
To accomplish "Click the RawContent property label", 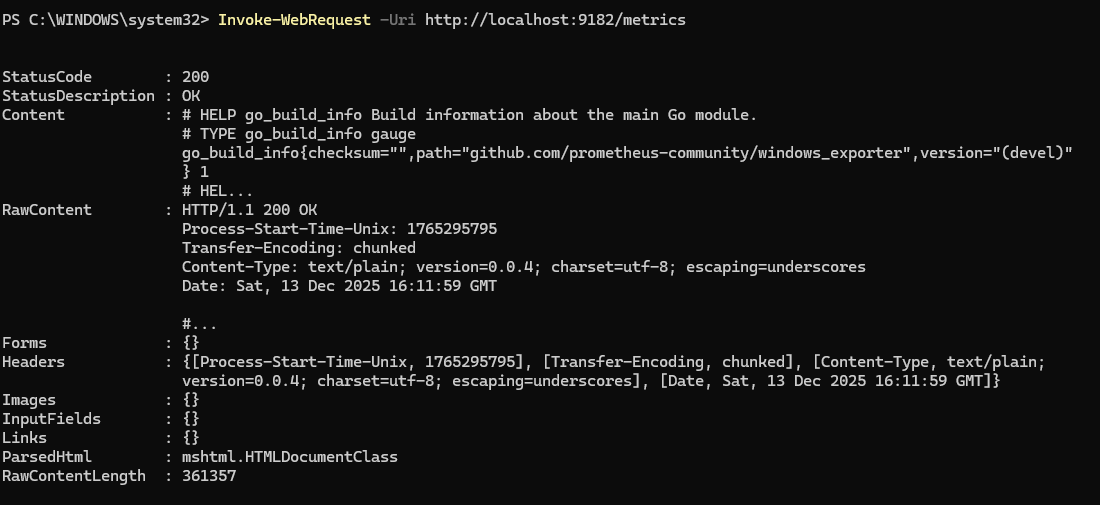I will tap(47, 210).
